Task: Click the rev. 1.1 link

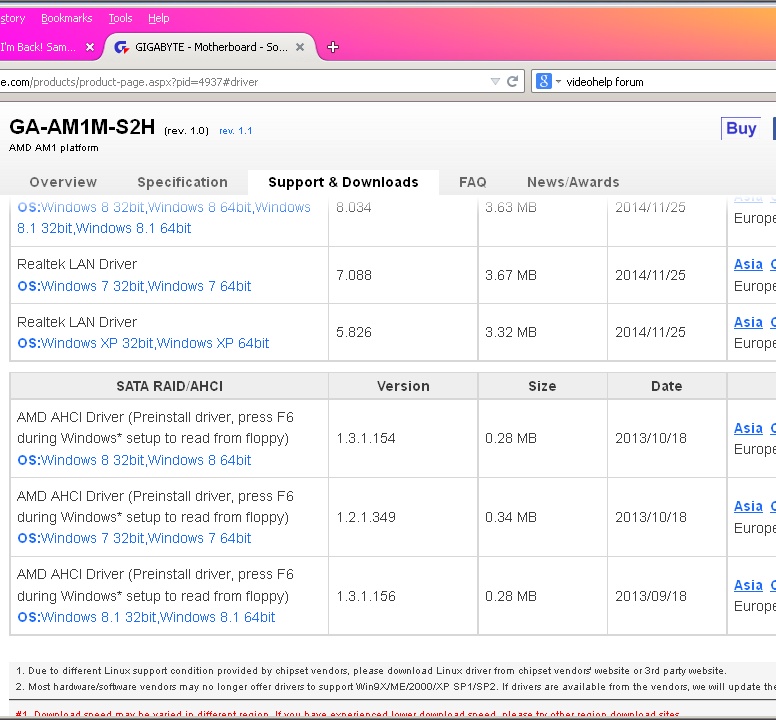Action: click(x=236, y=131)
